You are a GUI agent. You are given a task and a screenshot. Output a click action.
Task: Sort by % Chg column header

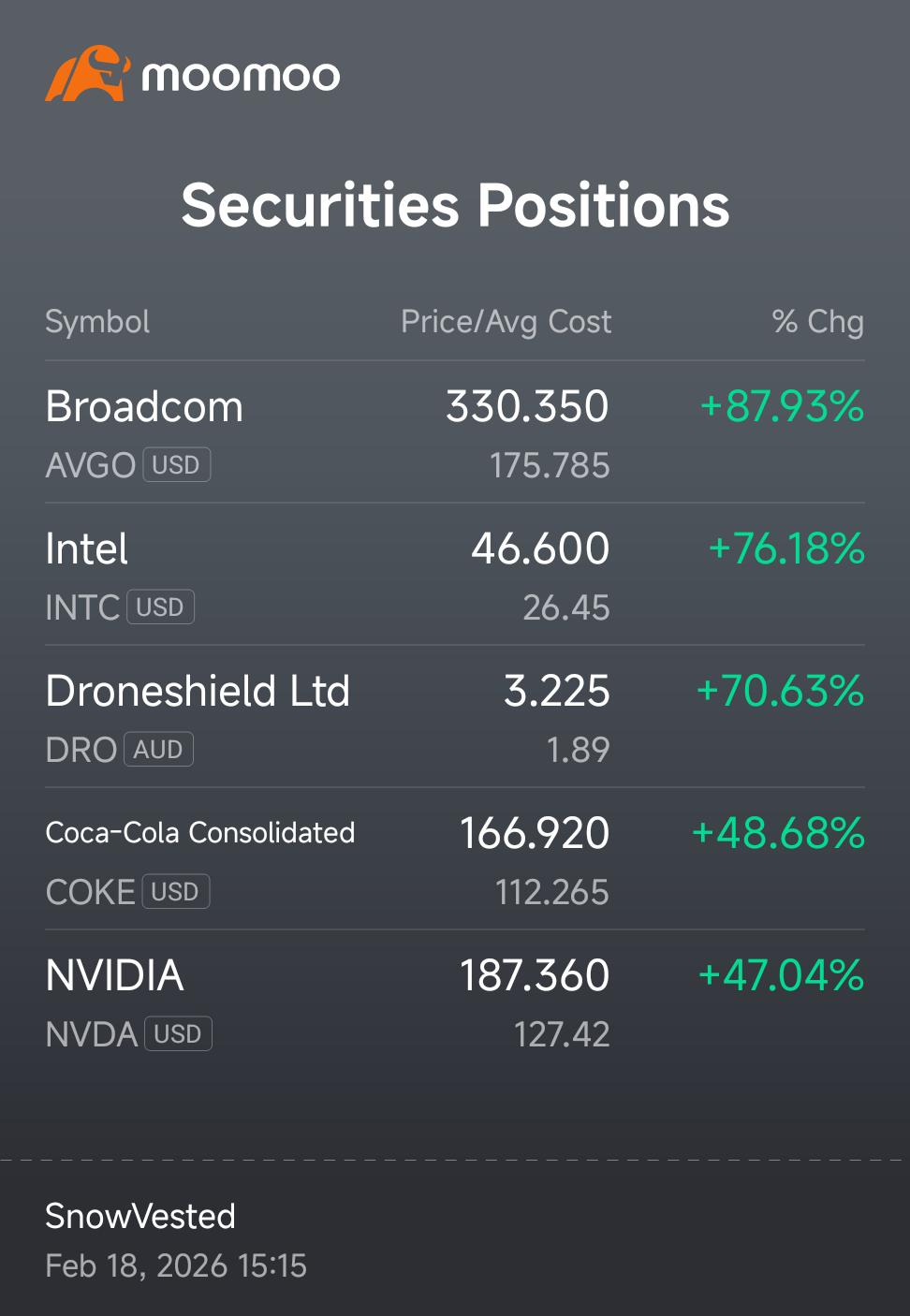[x=817, y=322]
